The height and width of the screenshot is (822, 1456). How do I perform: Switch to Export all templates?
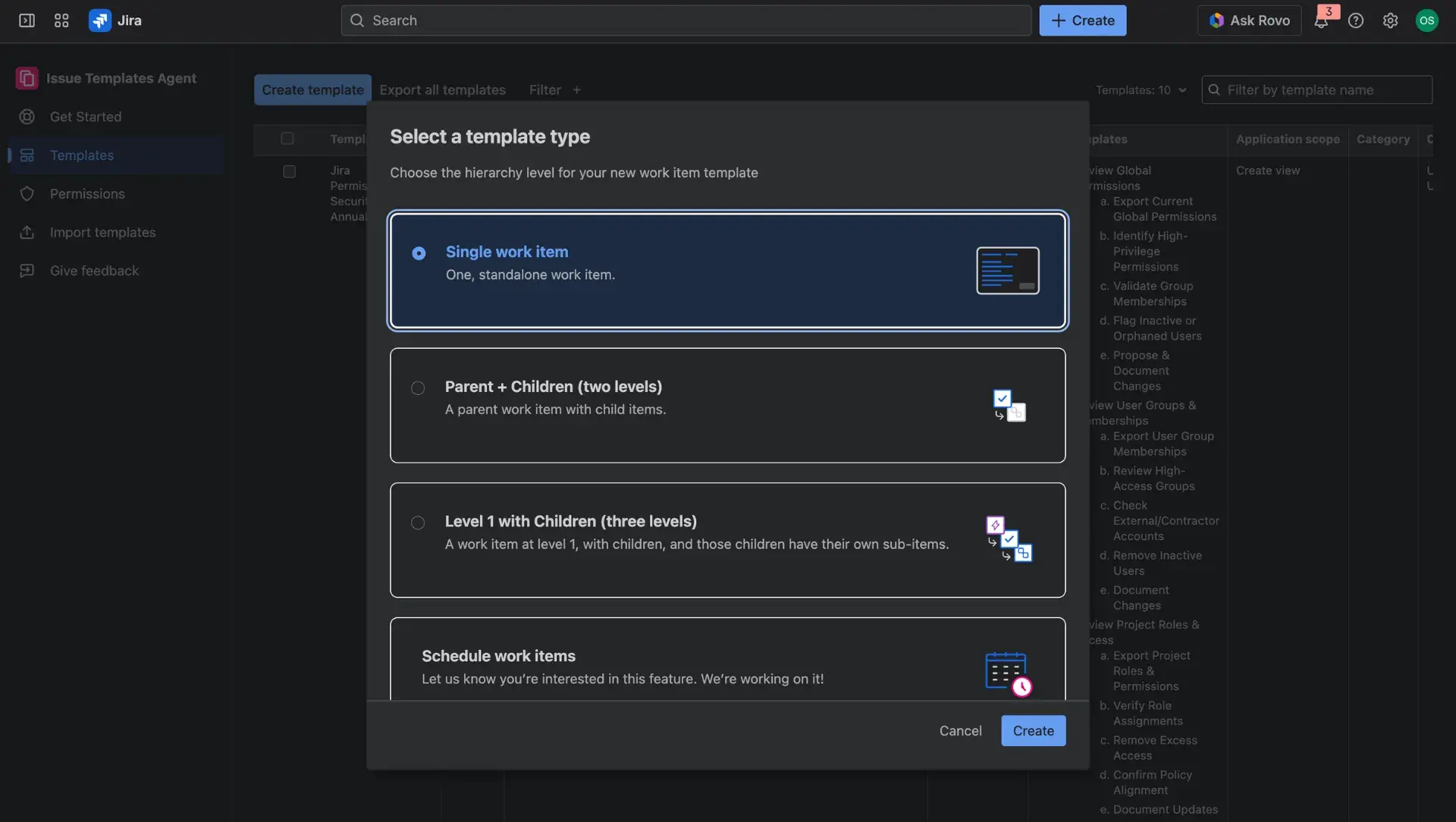point(443,89)
